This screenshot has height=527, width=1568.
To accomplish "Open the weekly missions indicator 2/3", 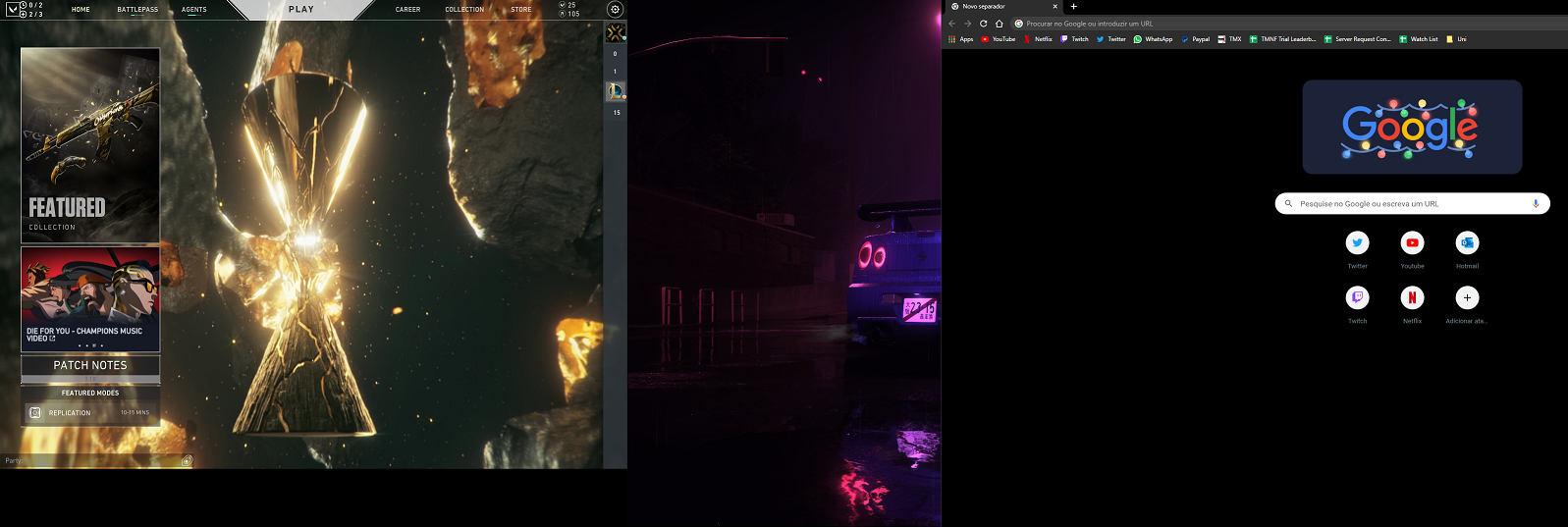I will tap(31, 14).
